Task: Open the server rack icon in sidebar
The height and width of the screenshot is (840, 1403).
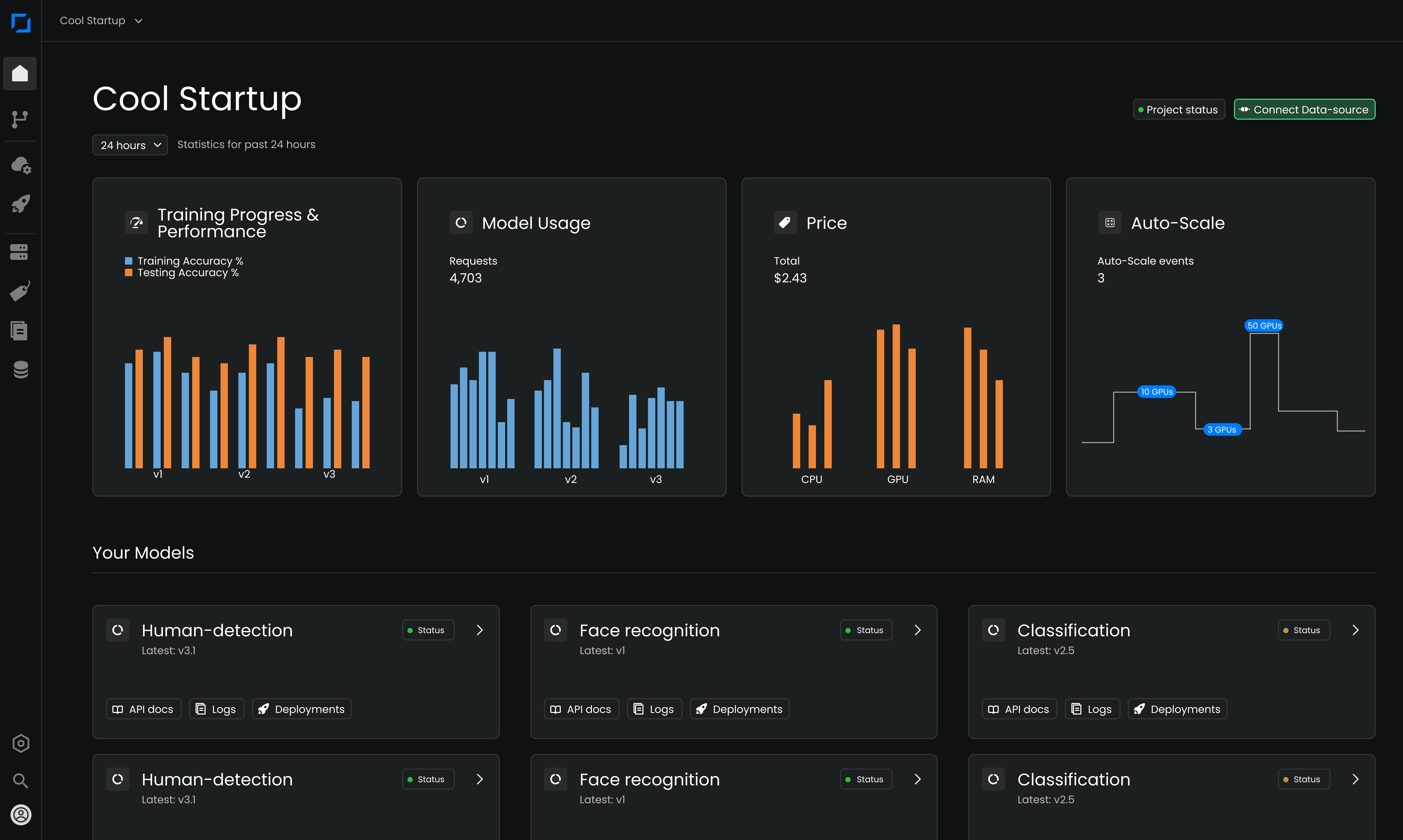Action: point(19,252)
